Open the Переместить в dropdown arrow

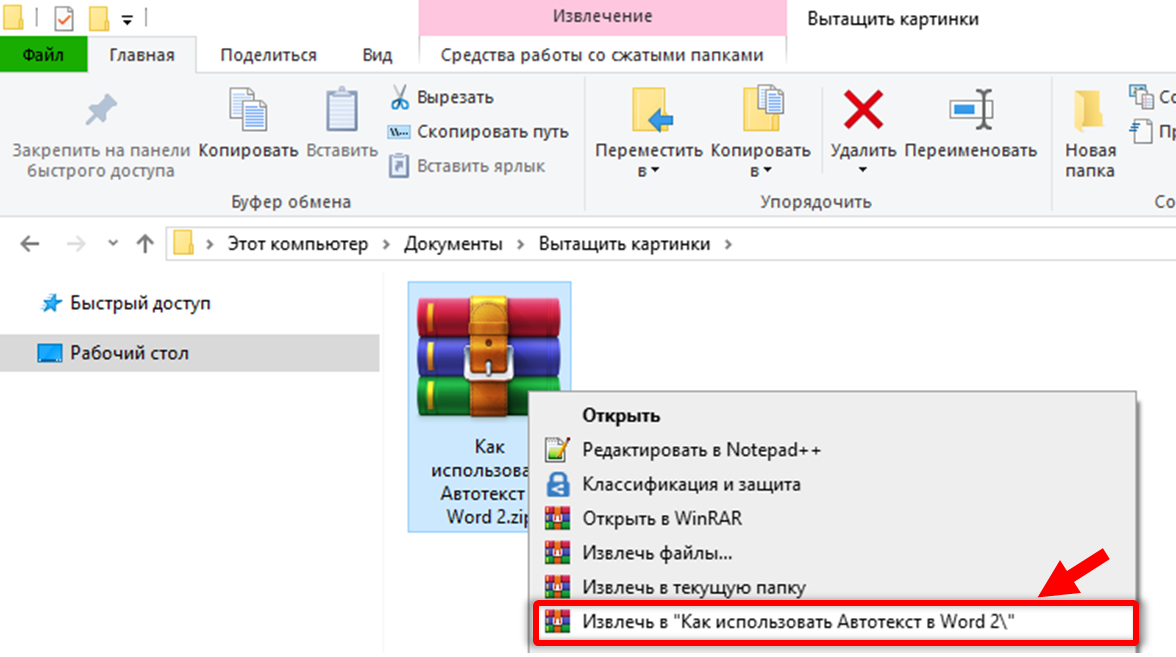click(x=655, y=171)
